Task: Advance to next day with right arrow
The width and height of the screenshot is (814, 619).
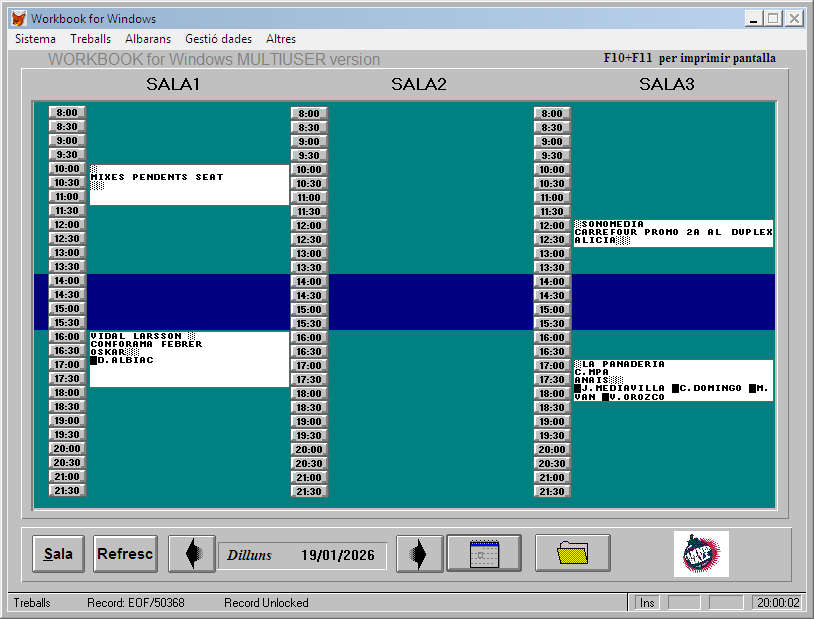Action: [419, 554]
